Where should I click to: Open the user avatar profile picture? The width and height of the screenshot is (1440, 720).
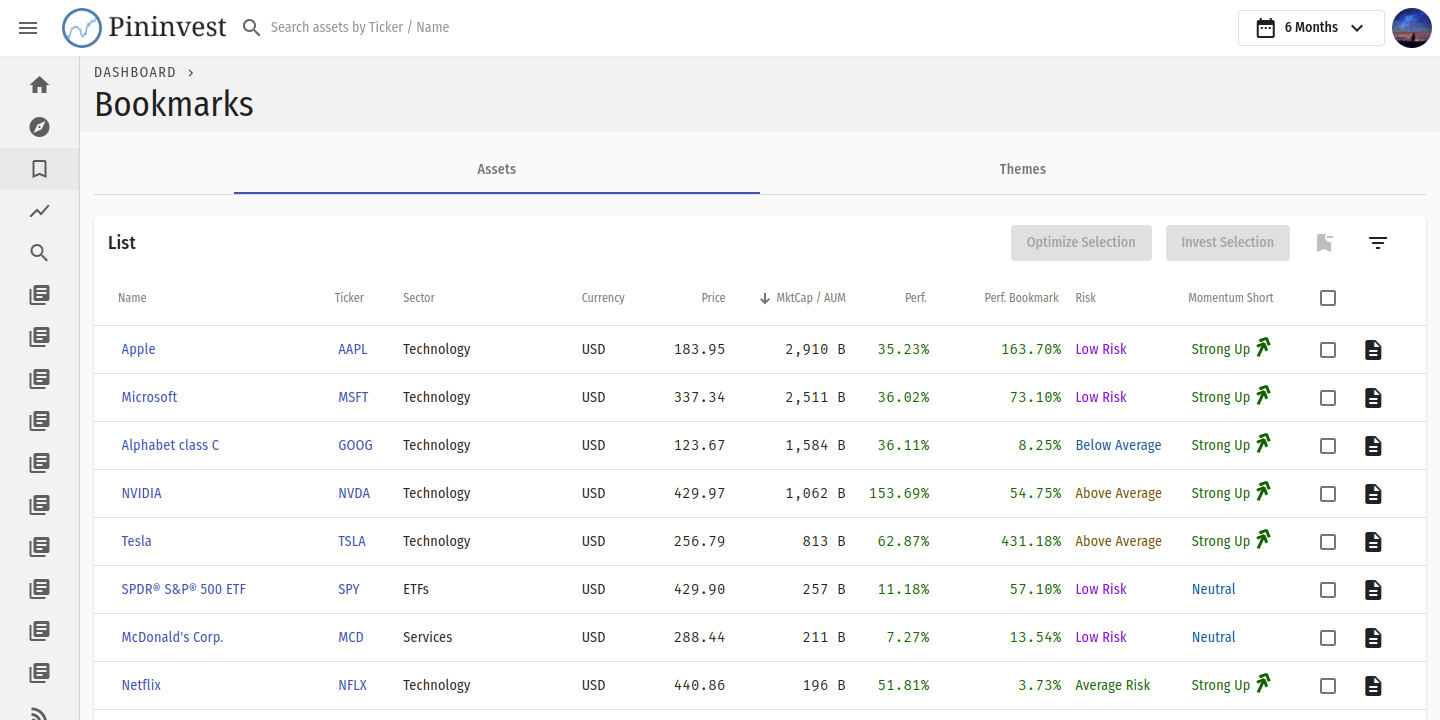point(1412,28)
